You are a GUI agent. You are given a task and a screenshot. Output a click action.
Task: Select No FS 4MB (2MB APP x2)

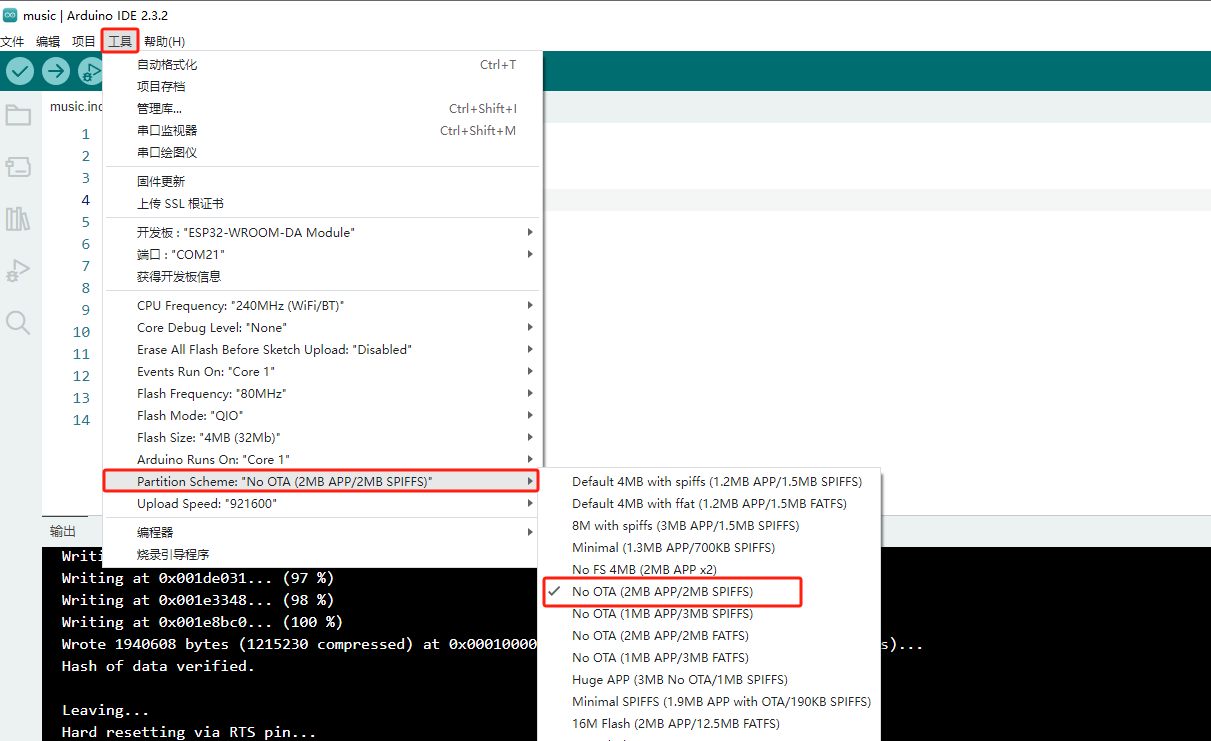pyautogui.click(x=709, y=569)
